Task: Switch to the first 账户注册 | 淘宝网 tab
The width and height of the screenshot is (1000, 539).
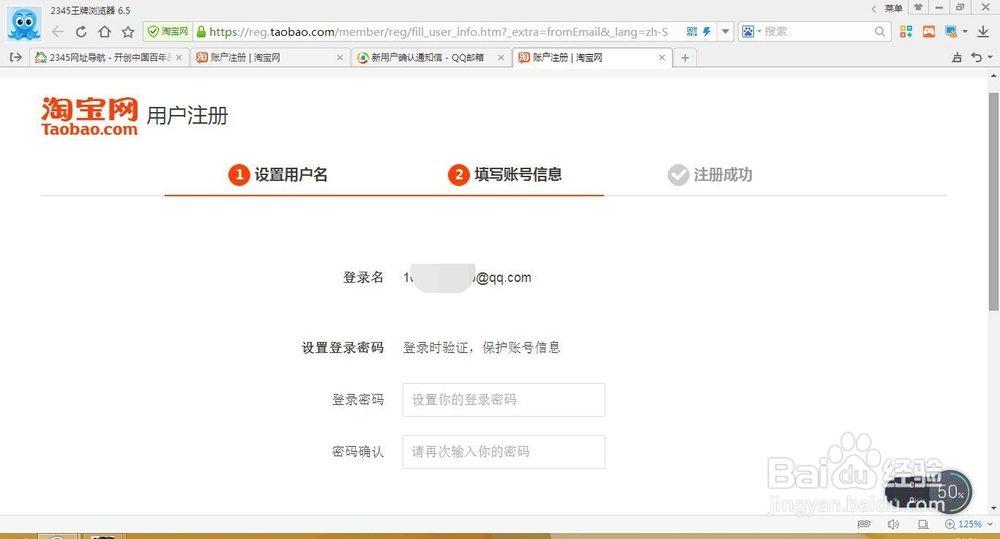Action: (268, 57)
